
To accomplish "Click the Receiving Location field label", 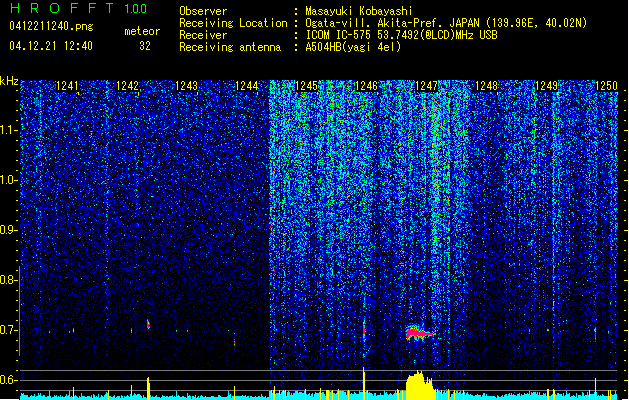I will tap(233, 23).
